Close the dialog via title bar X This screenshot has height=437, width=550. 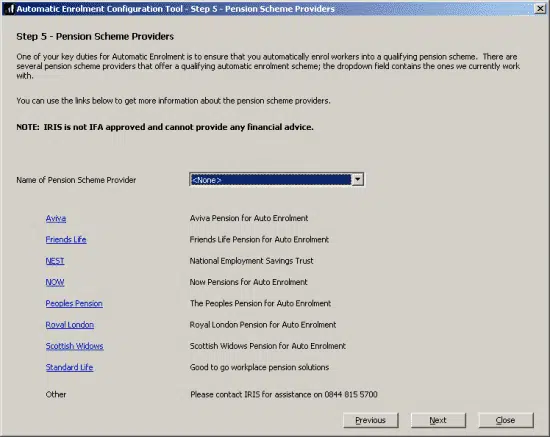pyautogui.click(x=540, y=9)
